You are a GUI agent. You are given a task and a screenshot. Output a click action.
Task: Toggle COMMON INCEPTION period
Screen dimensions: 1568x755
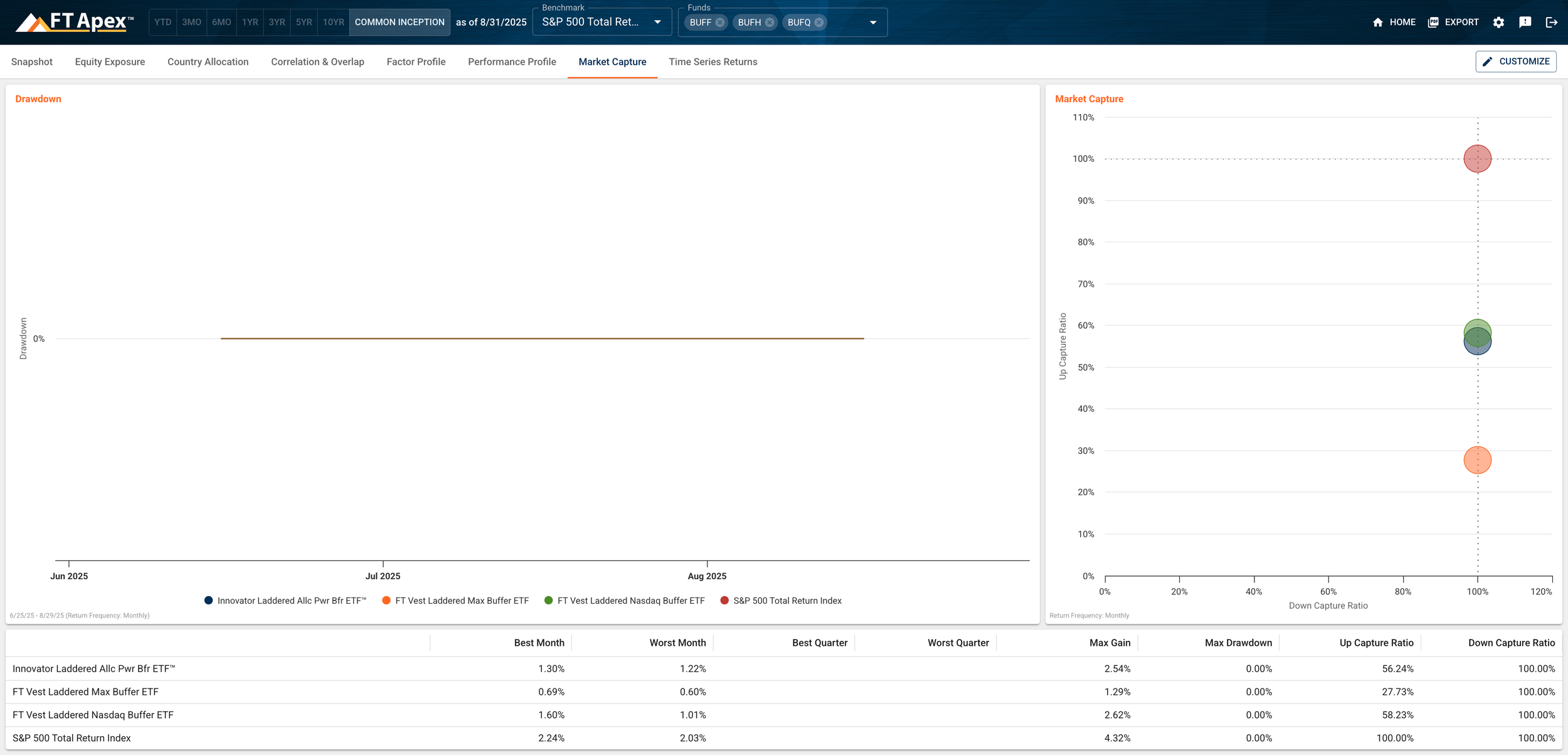tap(400, 22)
